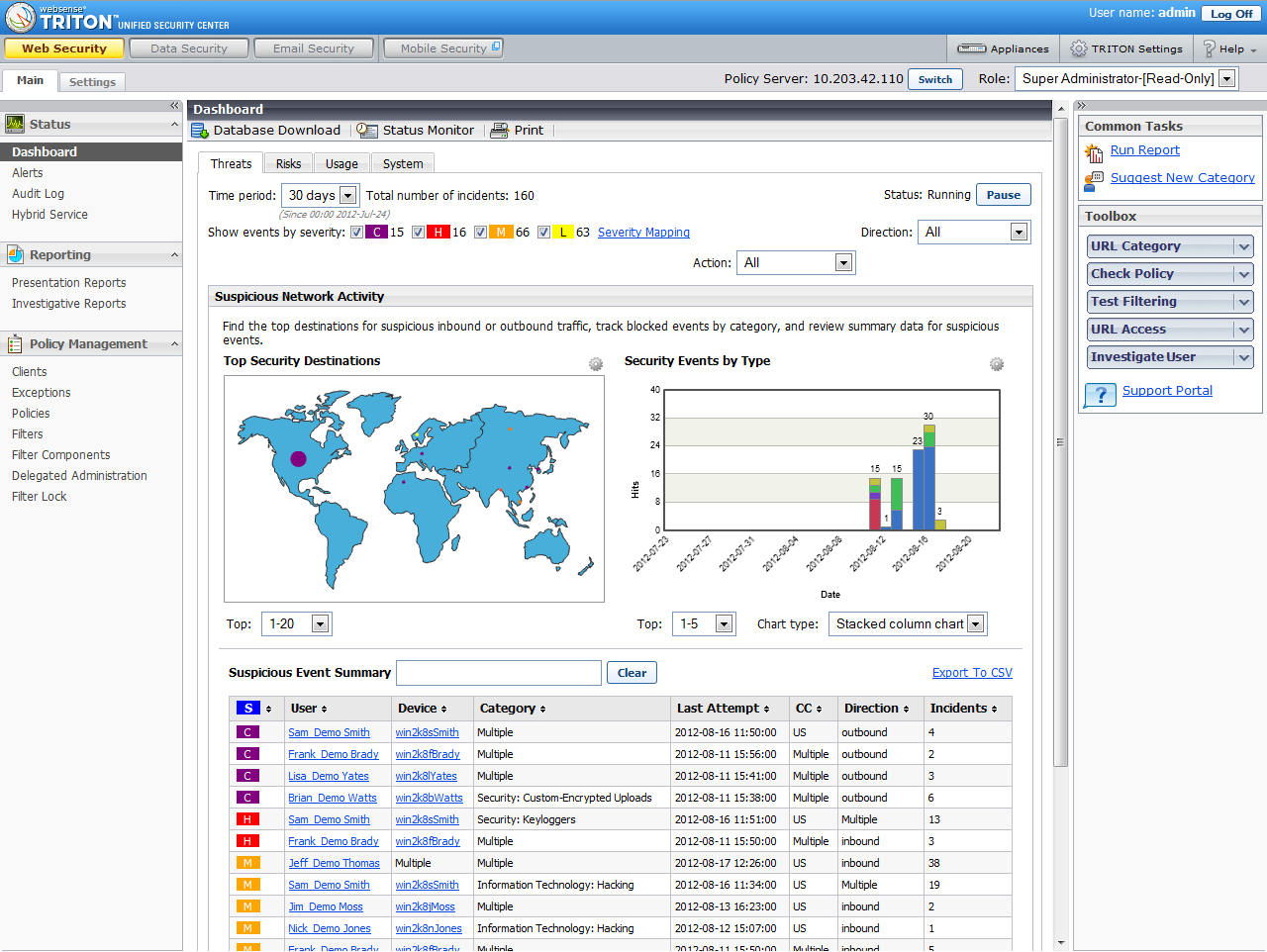
Task: Start a Database Download
Action: coord(265,130)
